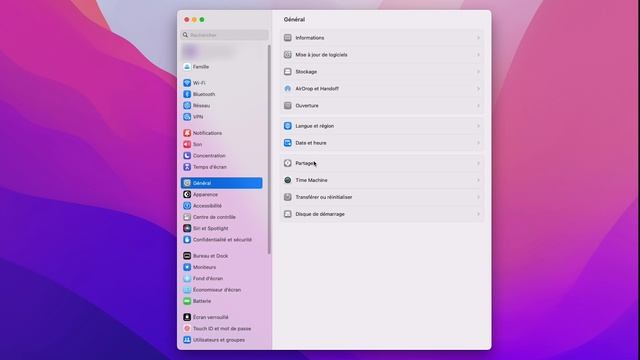Click the Time Machine row chevron

(478, 180)
